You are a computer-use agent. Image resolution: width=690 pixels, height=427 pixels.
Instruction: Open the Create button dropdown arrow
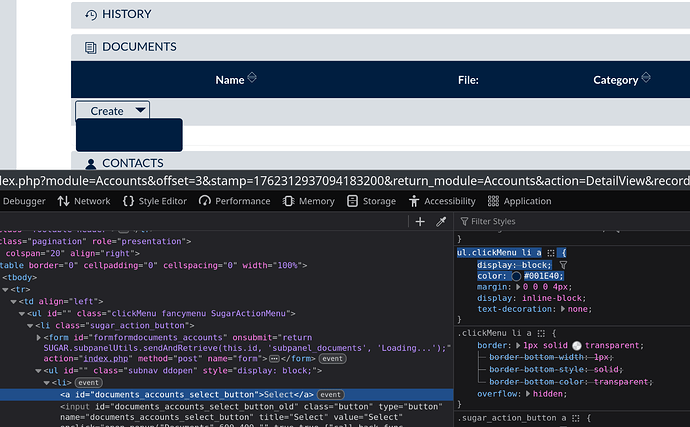pyautogui.click(x=140, y=111)
